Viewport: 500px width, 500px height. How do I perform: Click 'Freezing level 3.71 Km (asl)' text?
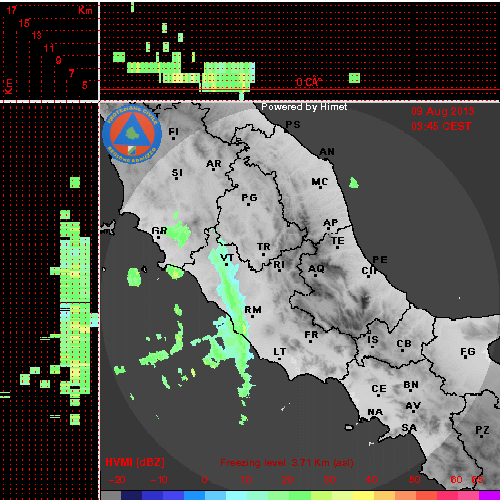287,463
